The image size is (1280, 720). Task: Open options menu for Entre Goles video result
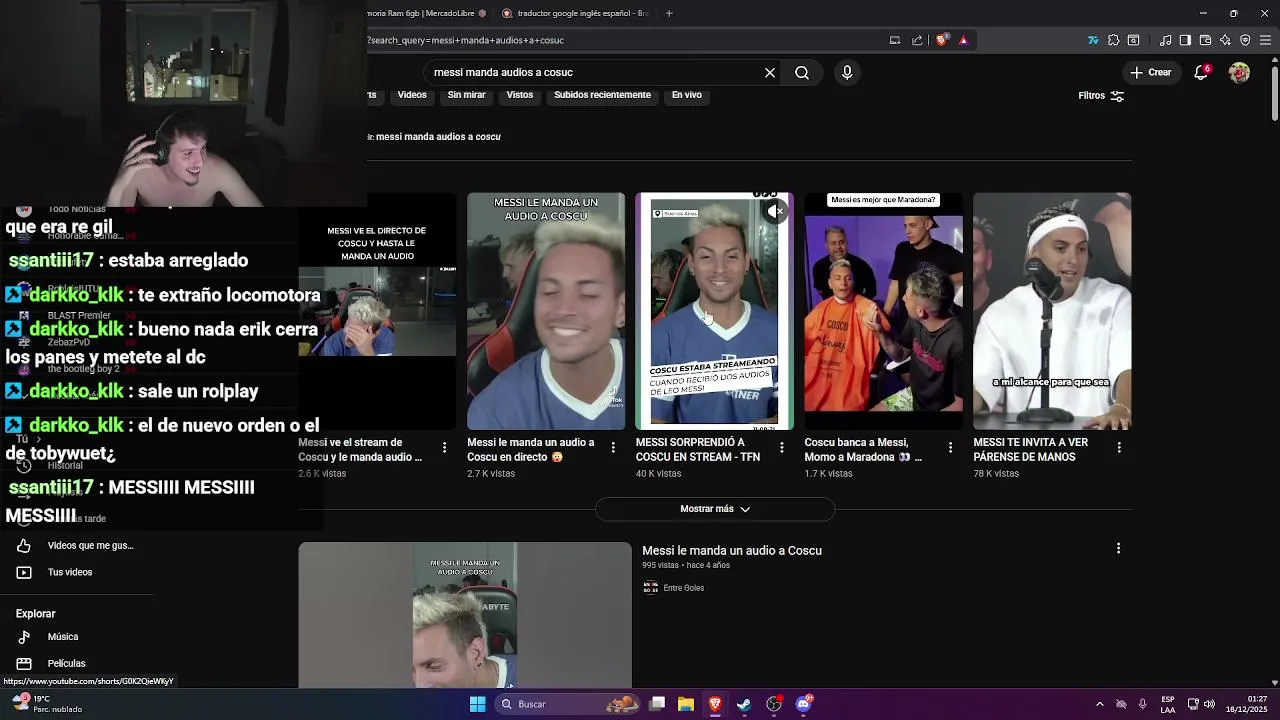tap(1118, 548)
